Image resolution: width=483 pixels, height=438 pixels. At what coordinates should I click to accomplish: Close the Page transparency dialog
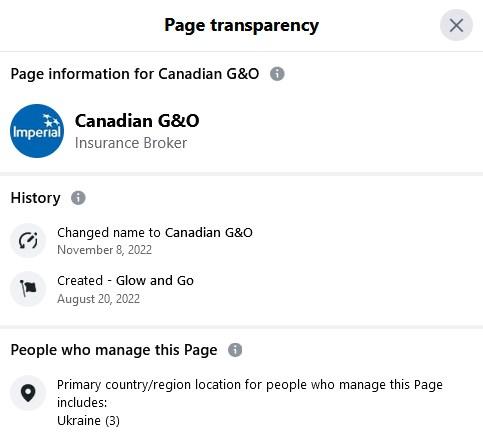coord(456,25)
